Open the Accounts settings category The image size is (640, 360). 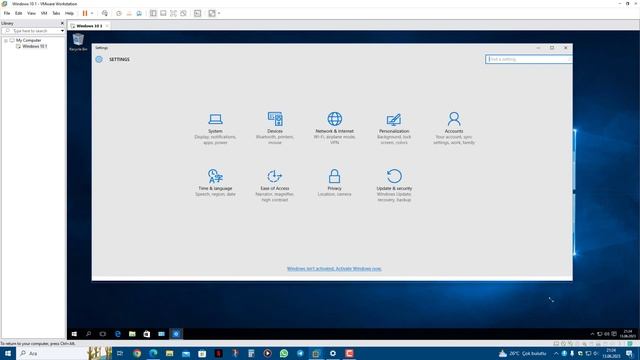[x=454, y=129]
